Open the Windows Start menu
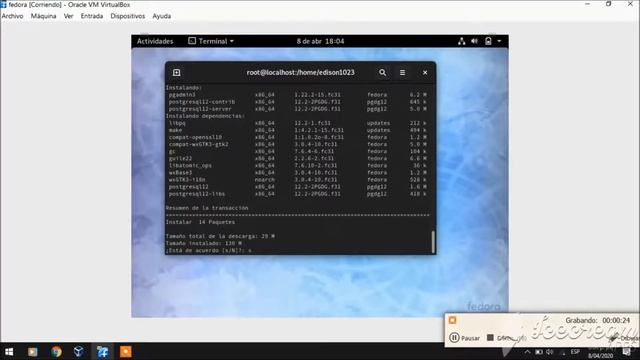The height and width of the screenshot is (360, 640). tap(9, 352)
